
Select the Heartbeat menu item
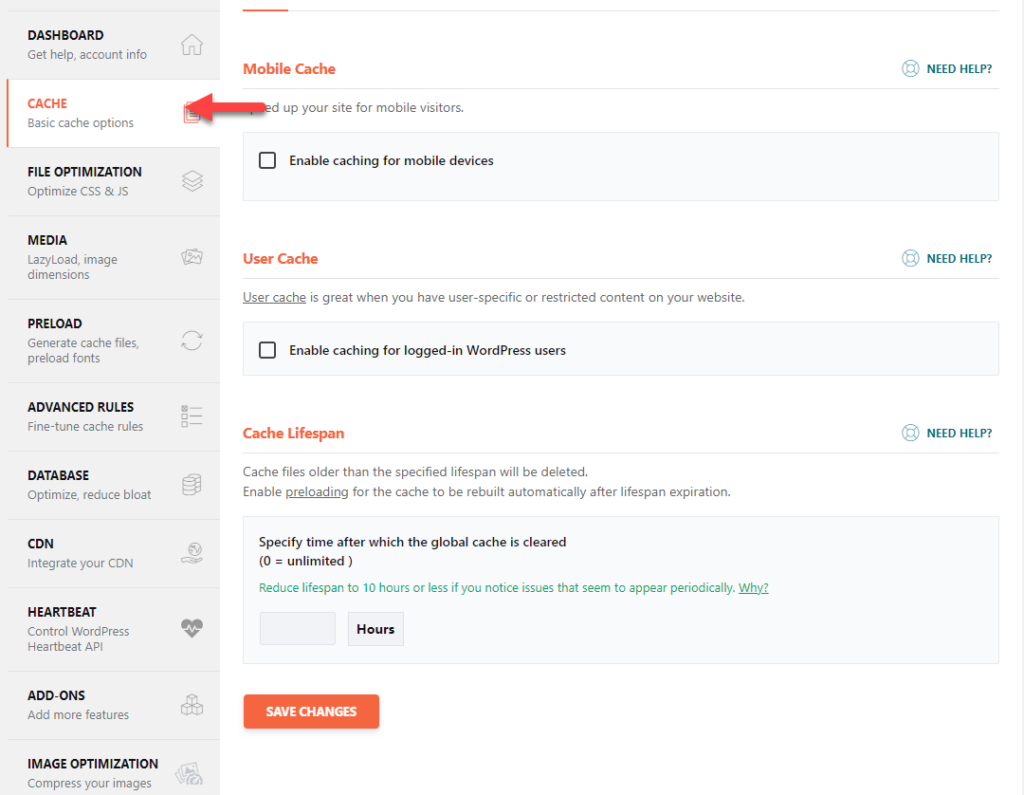(114, 629)
